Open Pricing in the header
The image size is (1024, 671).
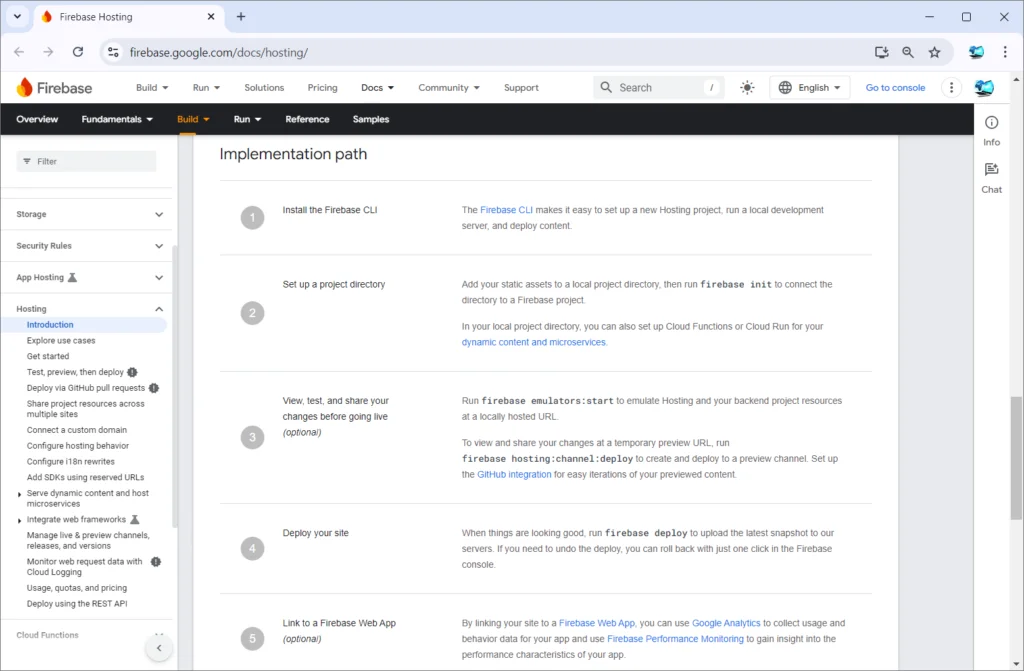(323, 88)
